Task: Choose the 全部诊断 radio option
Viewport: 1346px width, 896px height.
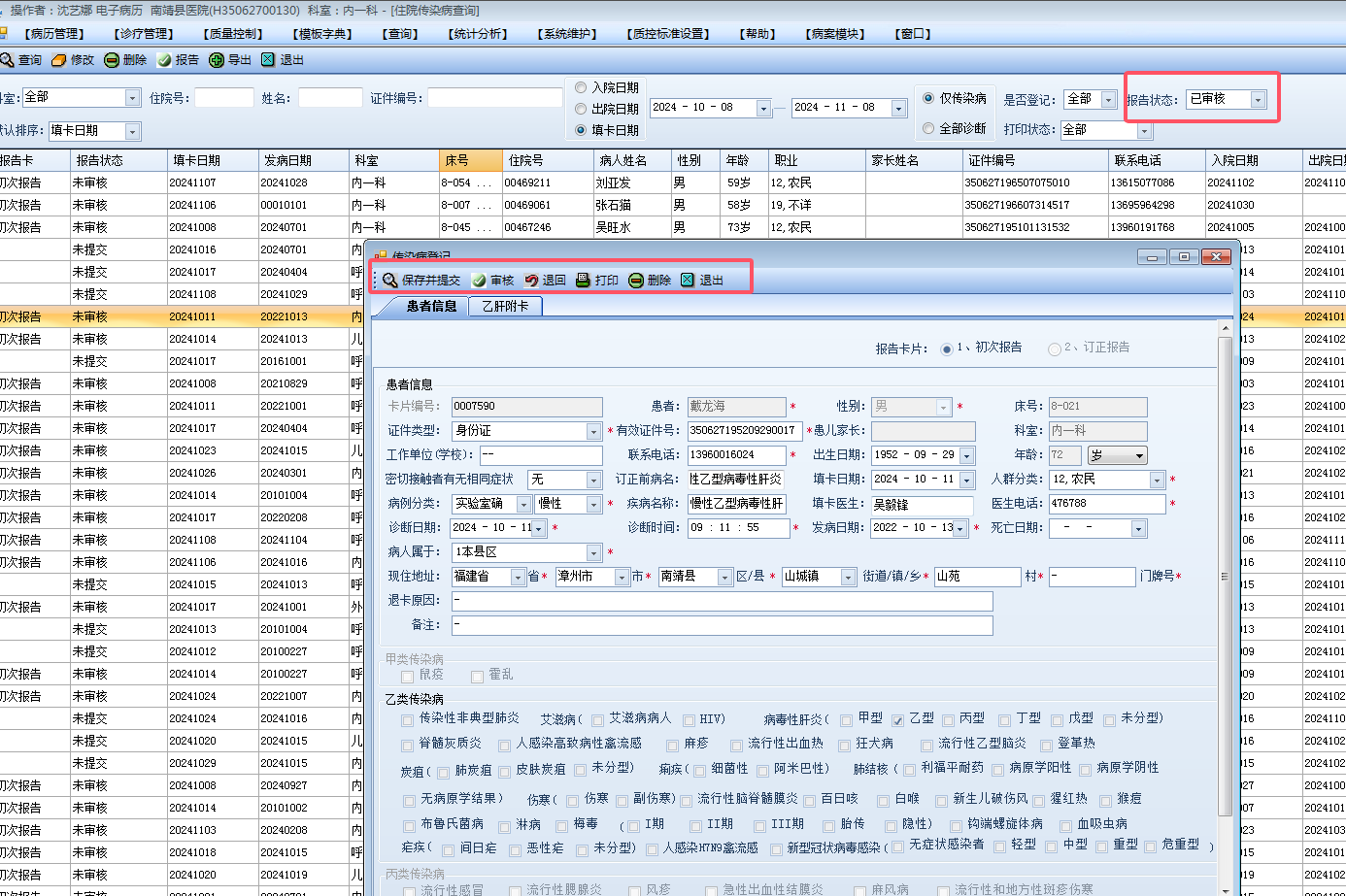Action: pyautogui.click(x=928, y=128)
